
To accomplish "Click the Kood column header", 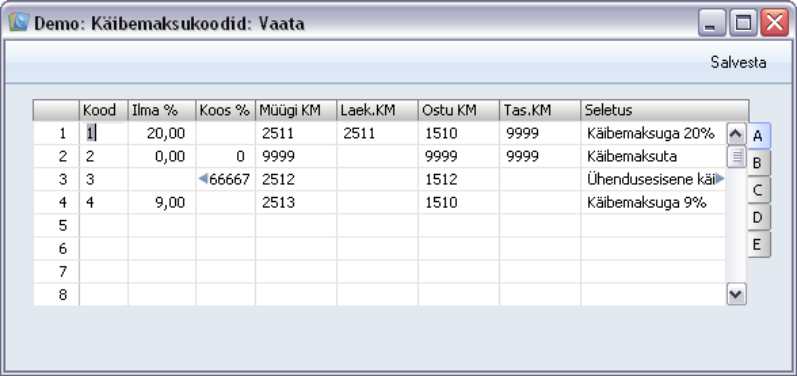I will point(104,110).
